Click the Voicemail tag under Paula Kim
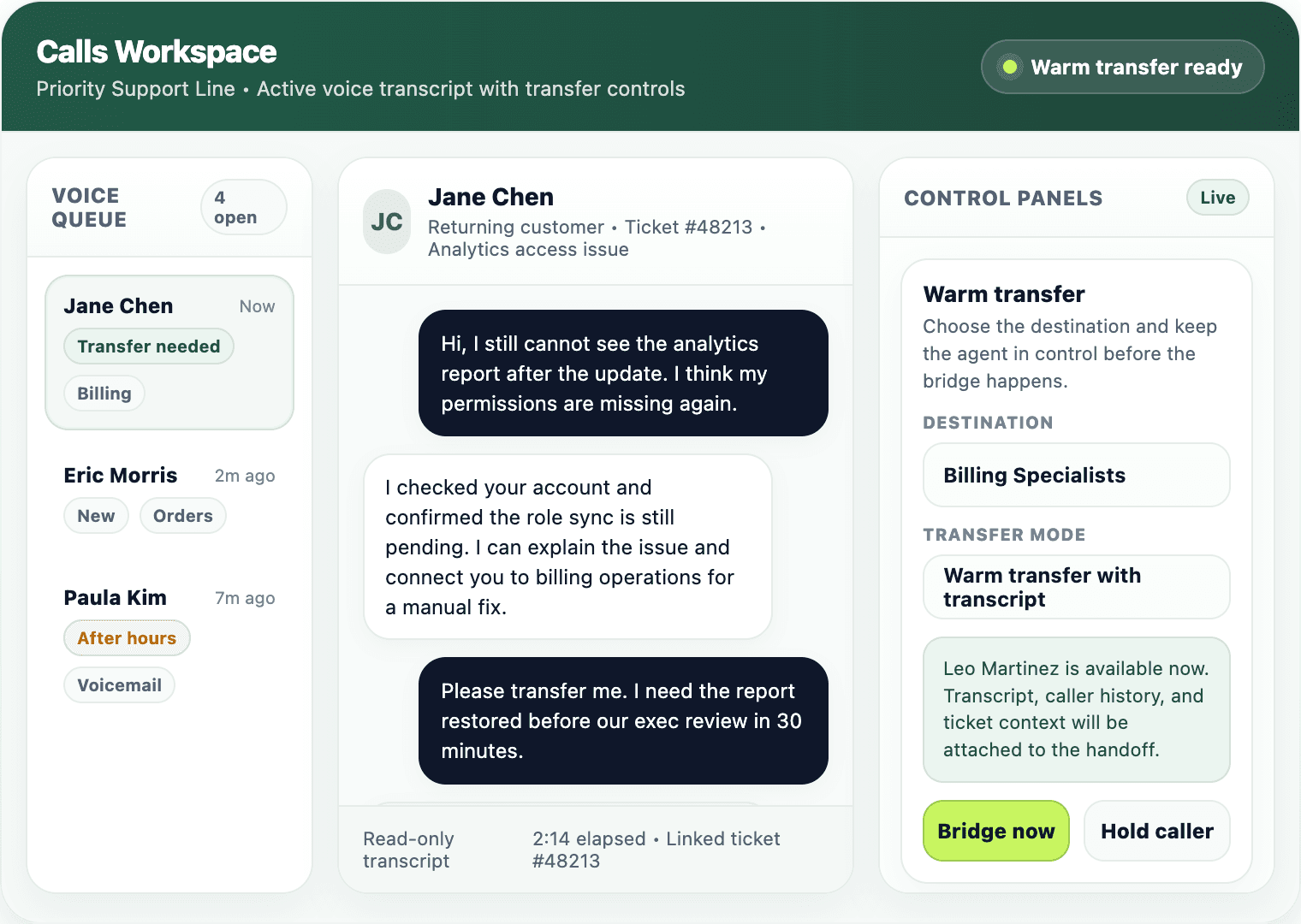This screenshot has width=1301, height=924. (119, 684)
